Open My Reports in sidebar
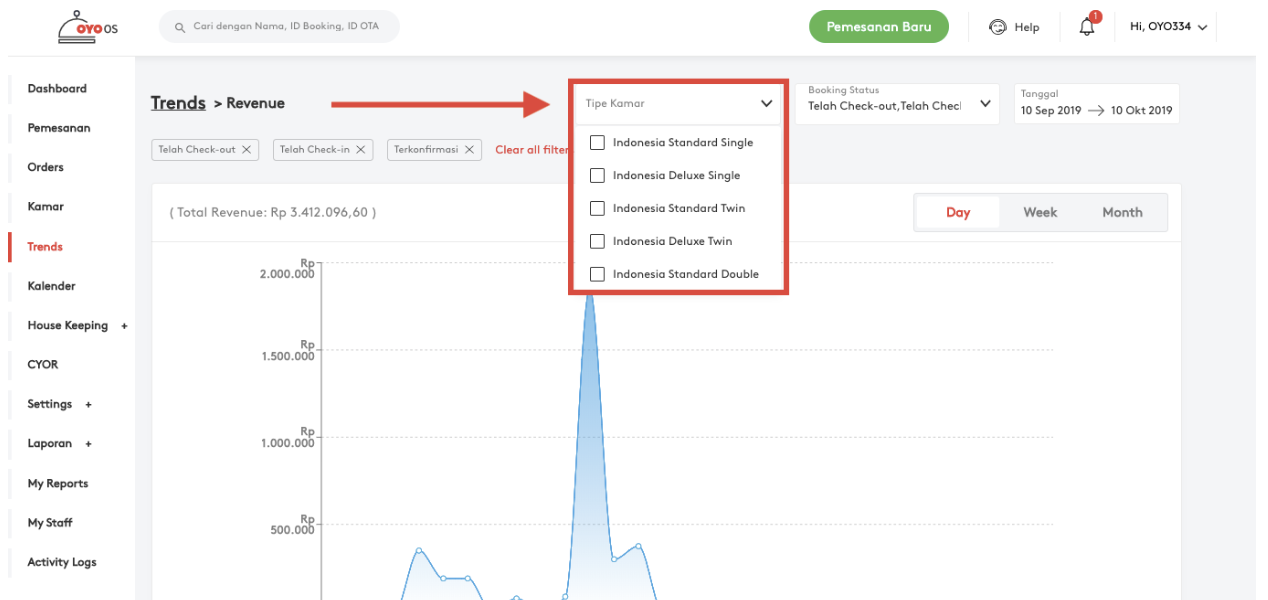 coord(58,484)
